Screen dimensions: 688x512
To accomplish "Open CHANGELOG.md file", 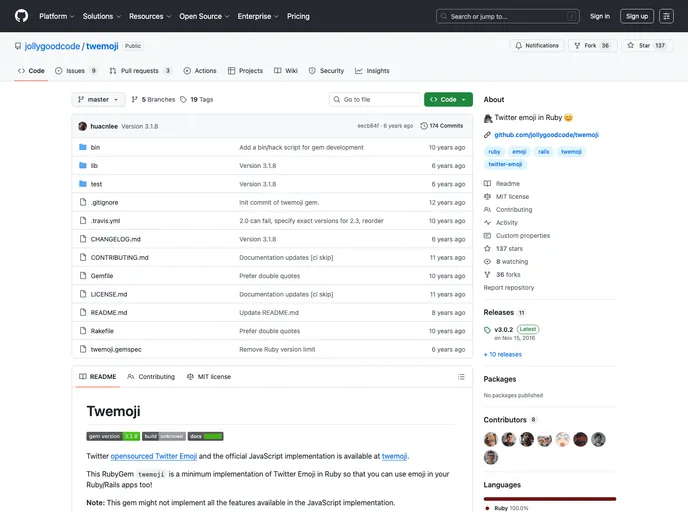I will click(115, 239).
